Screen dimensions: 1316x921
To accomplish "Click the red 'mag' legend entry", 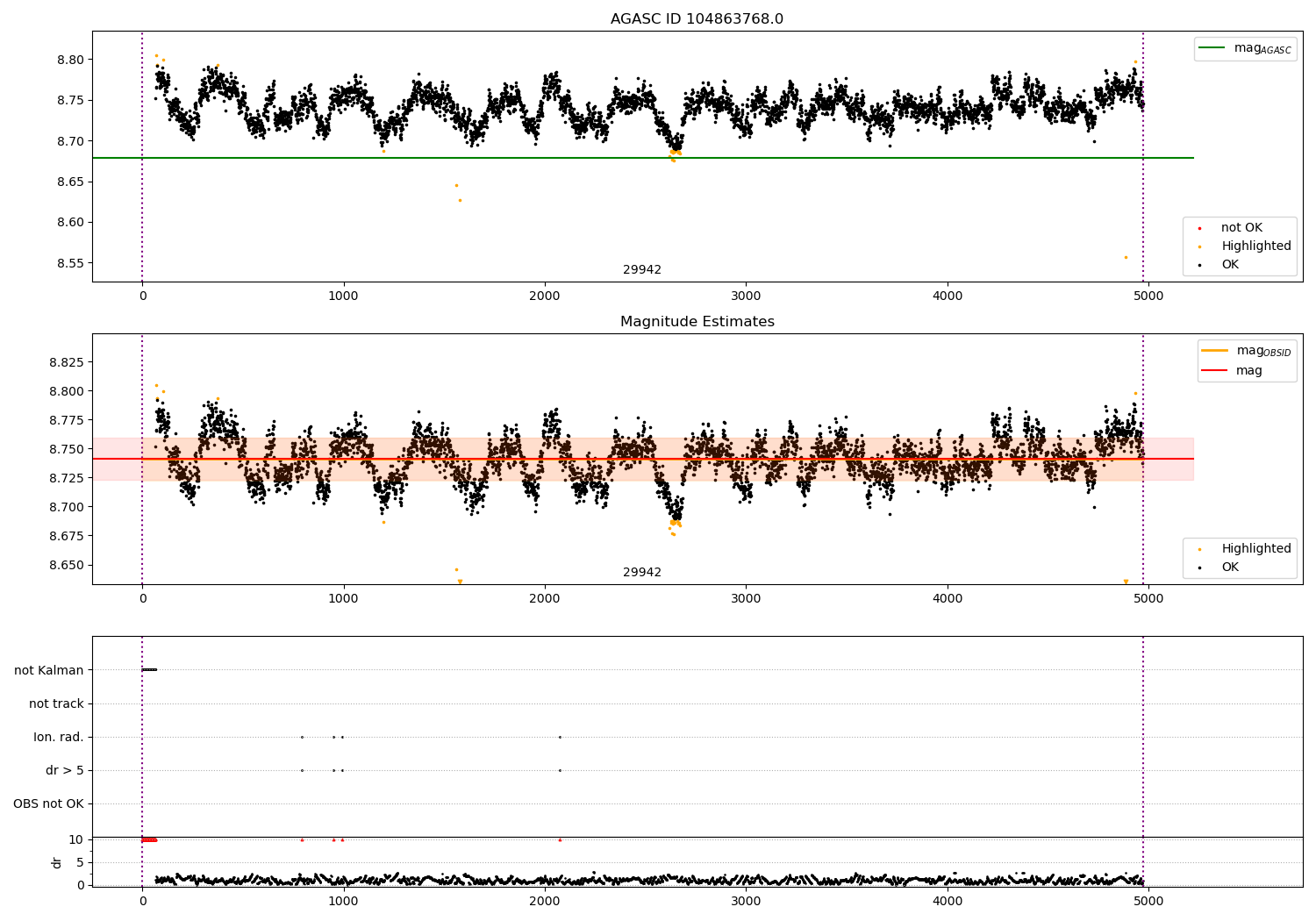I will pos(1233,370).
